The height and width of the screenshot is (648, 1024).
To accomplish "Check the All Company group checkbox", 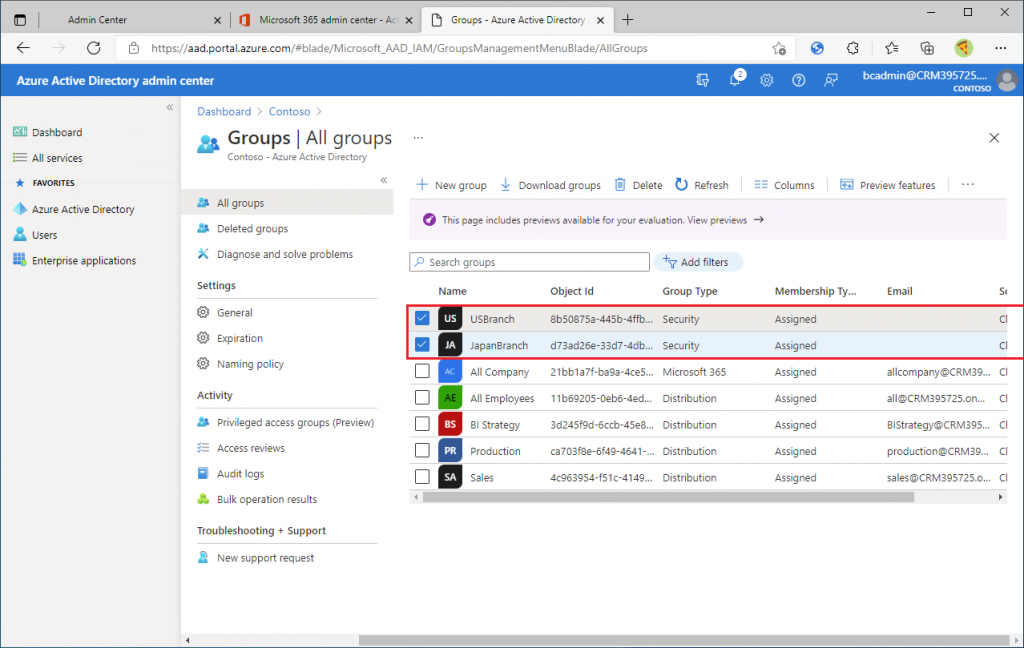I will pyautogui.click(x=422, y=371).
